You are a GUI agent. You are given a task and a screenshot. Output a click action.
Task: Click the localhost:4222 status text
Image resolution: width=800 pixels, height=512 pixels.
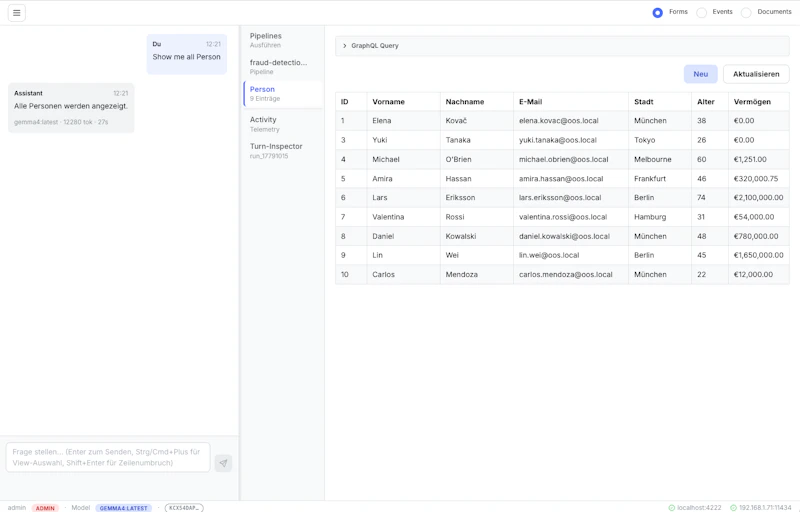pos(699,507)
